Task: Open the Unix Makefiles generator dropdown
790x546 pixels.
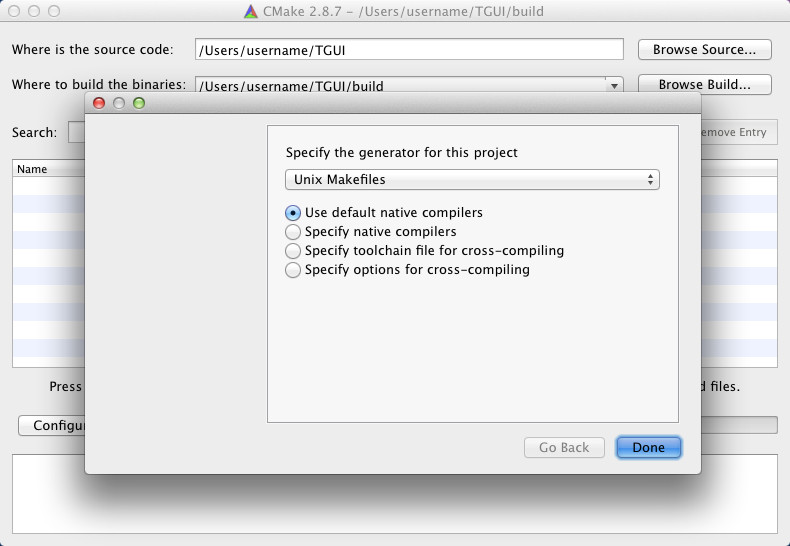Action: [x=472, y=180]
